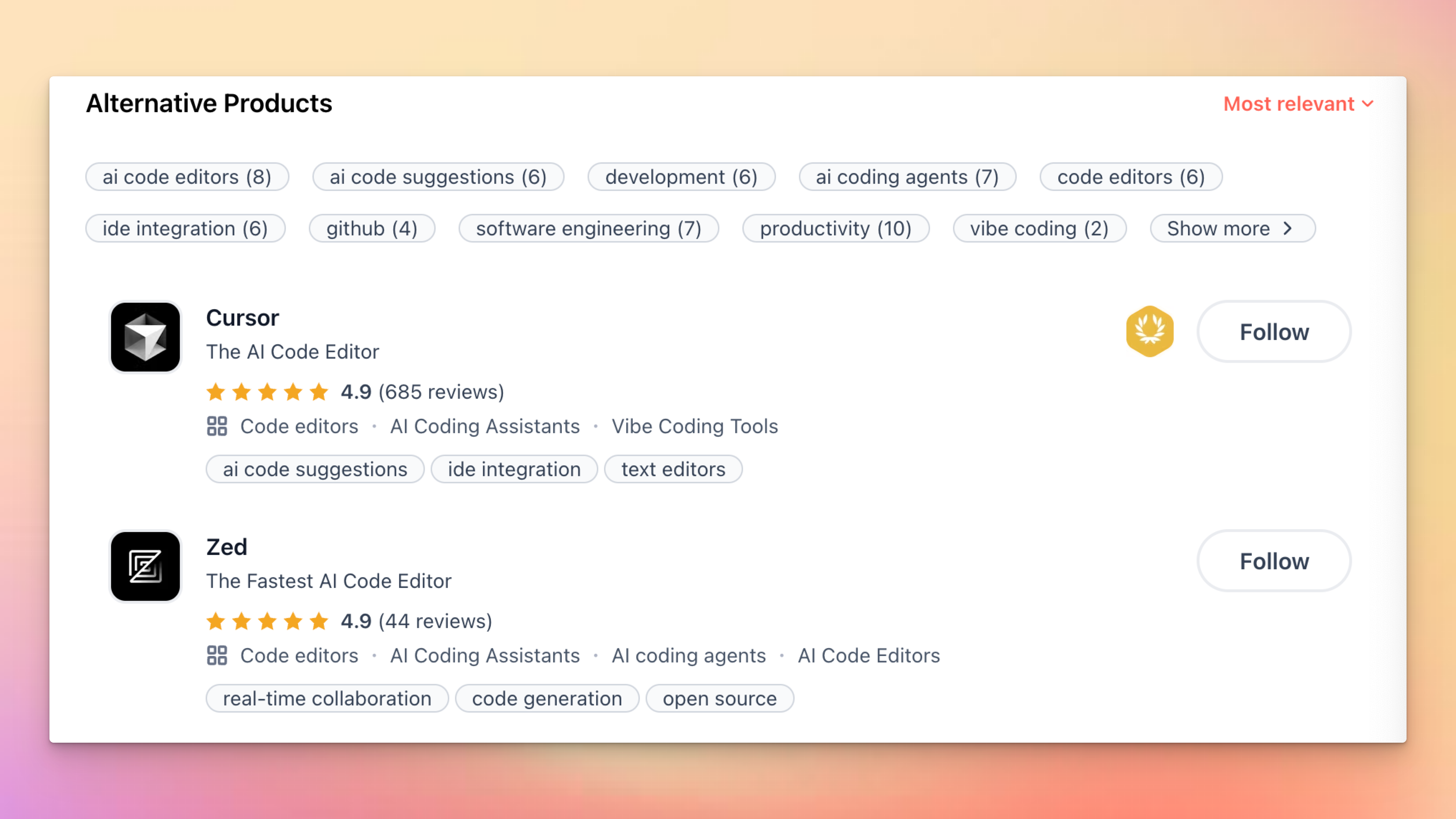
Task: Expand tags with Show more
Action: coord(1232,228)
